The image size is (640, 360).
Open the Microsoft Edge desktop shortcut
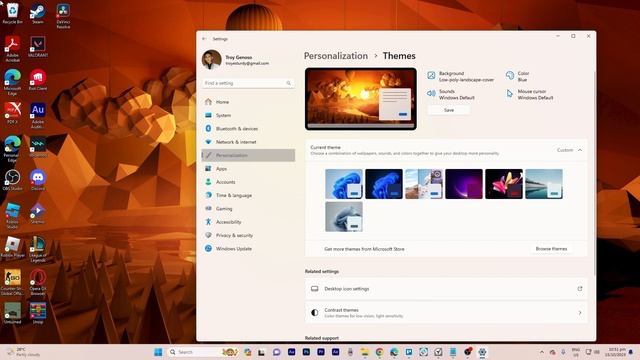[x=13, y=82]
